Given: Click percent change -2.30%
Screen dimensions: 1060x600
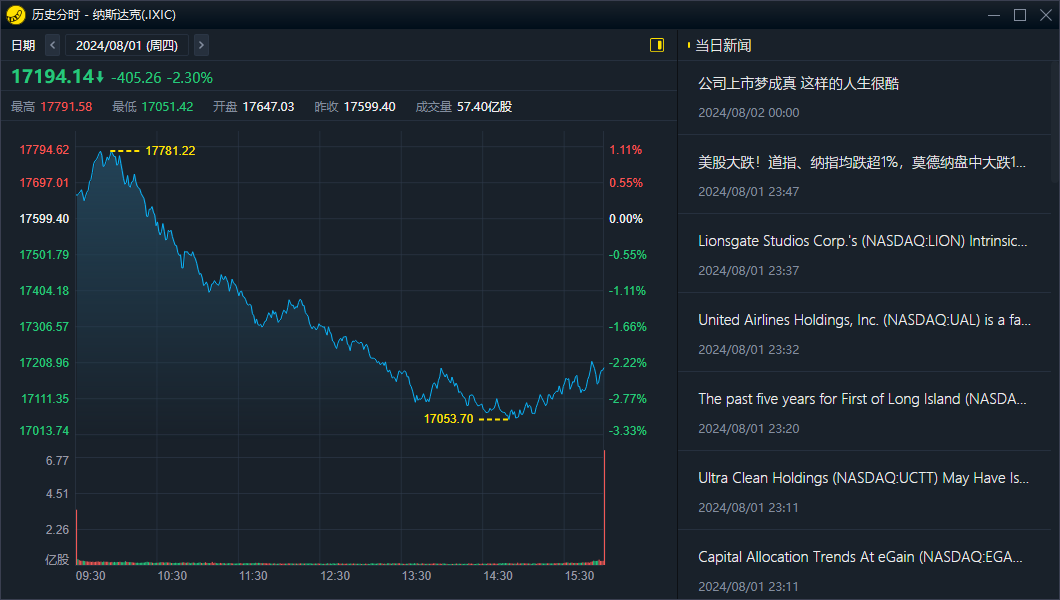Looking at the screenshot, I should pyautogui.click(x=190, y=78).
